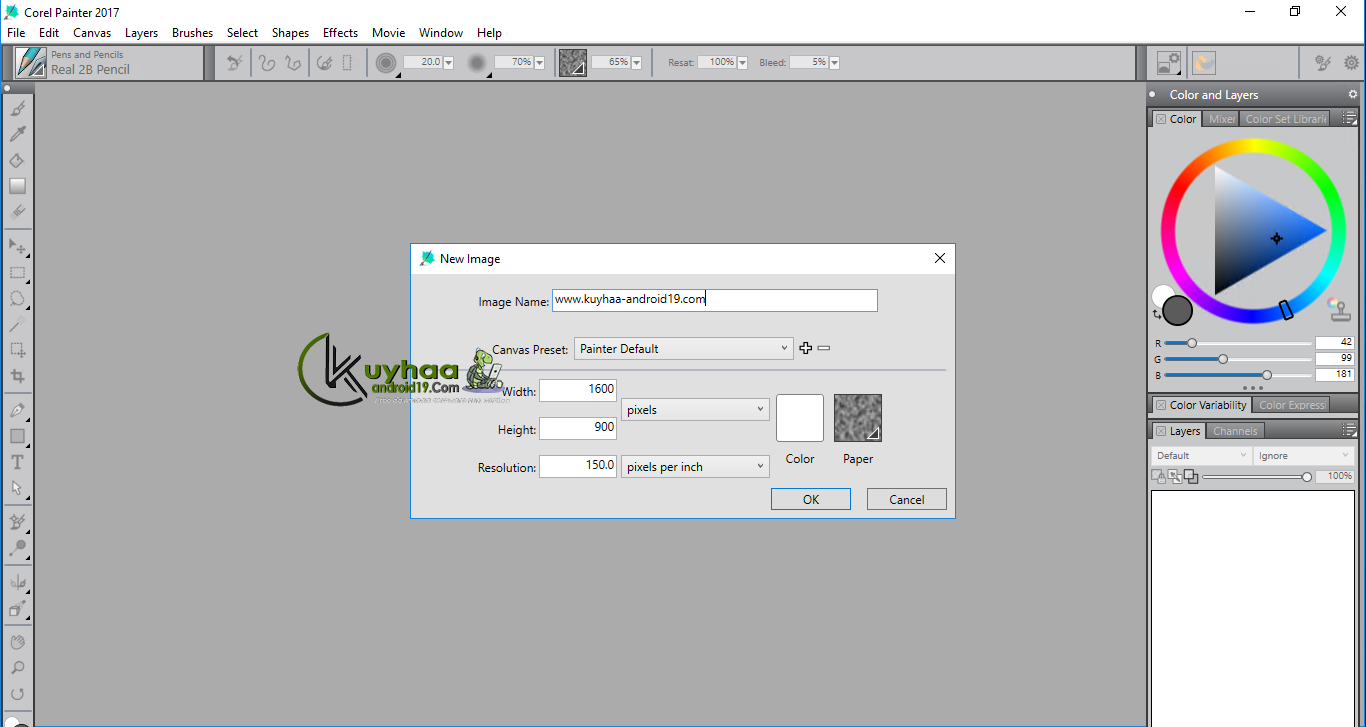Select the Dropper tool
The image size is (1366, 727).
[17, 134]
